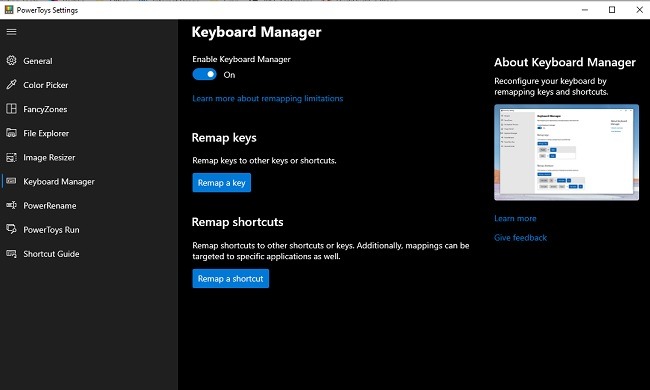
Task: Click the Remap a shortcut button
Action: click(230, 279)
